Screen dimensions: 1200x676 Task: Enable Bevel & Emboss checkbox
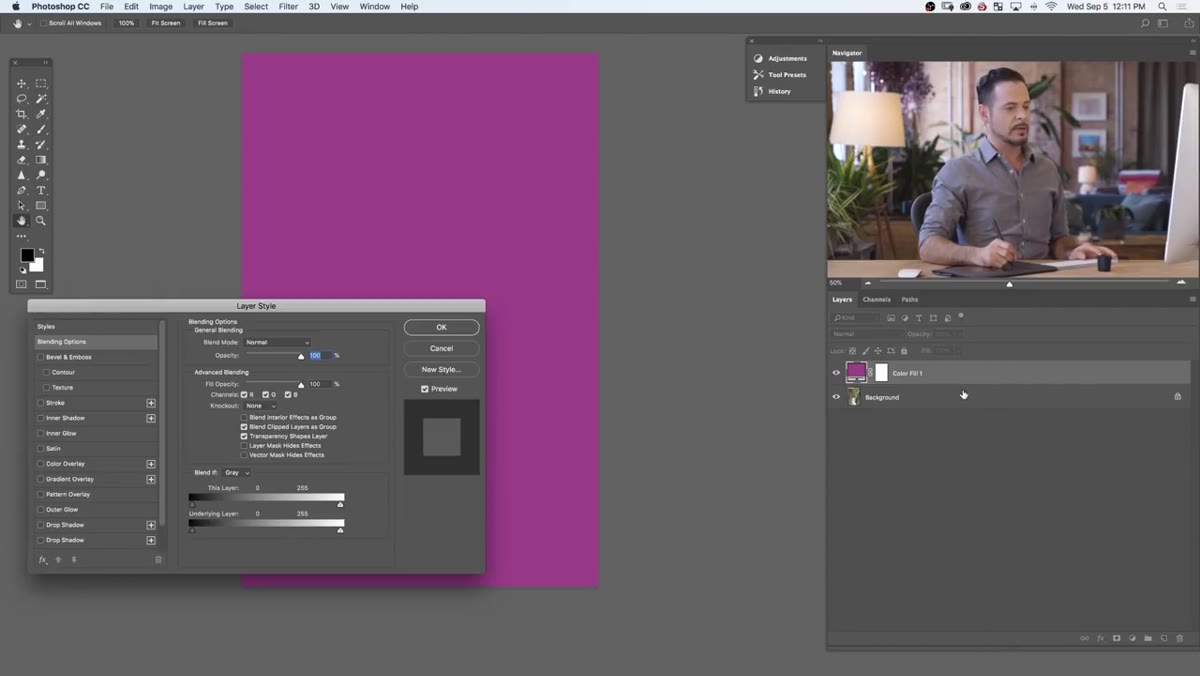coord(41,357)
